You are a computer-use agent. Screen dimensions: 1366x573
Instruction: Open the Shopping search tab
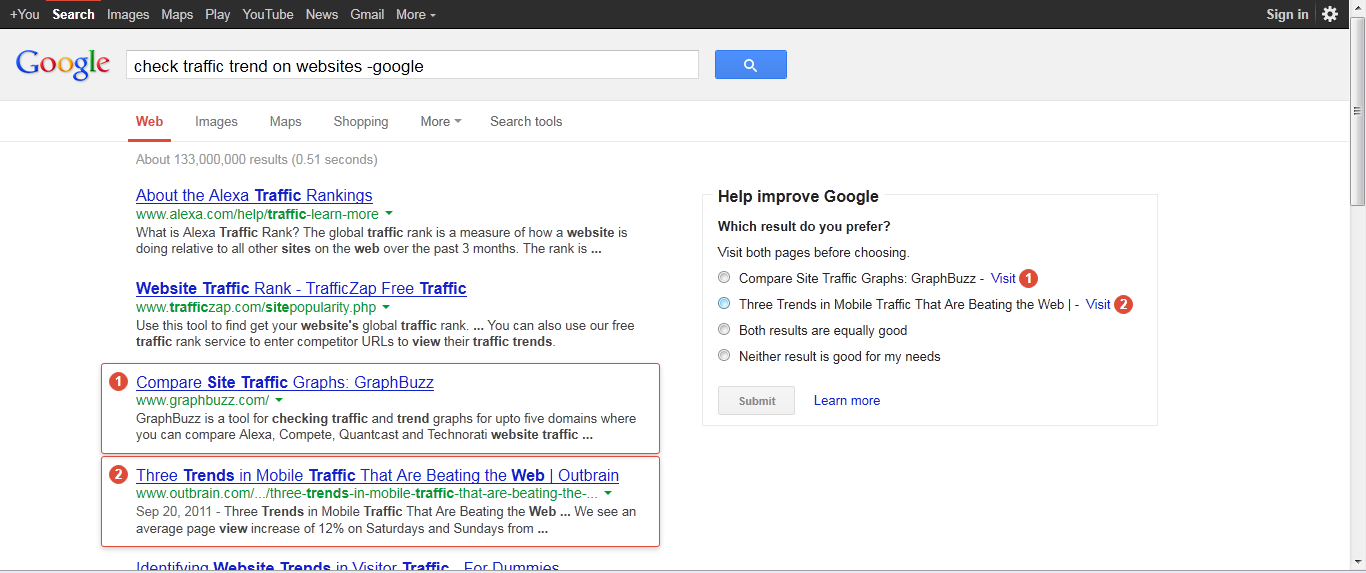pos(360,121)
